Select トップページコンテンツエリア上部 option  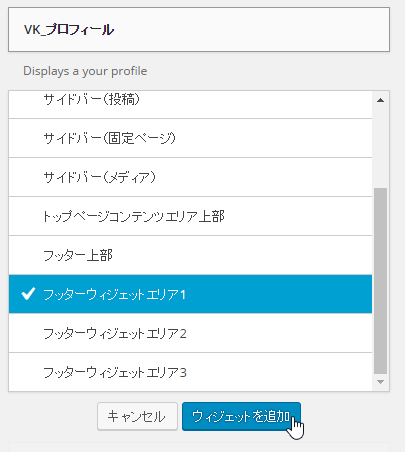[190, 216]
